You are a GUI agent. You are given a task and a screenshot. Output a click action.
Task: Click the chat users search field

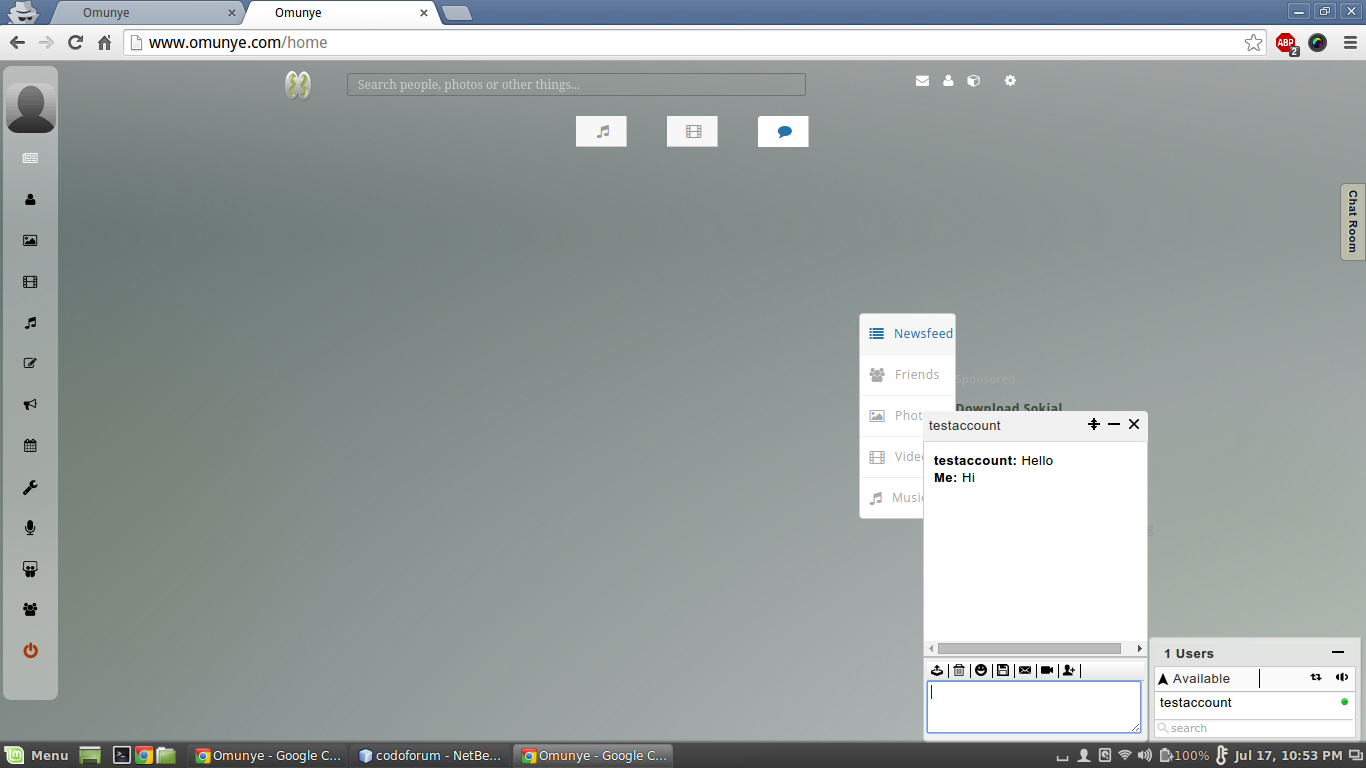tap(1255, 728)
